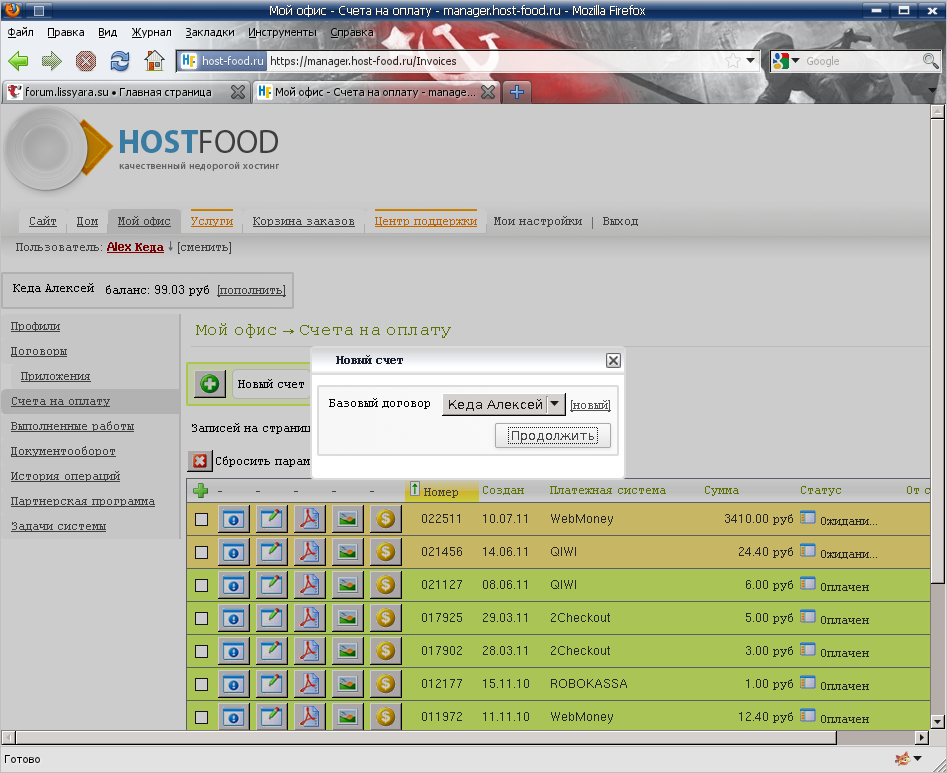Open info icon for invoice 021456

click(233, 552)
